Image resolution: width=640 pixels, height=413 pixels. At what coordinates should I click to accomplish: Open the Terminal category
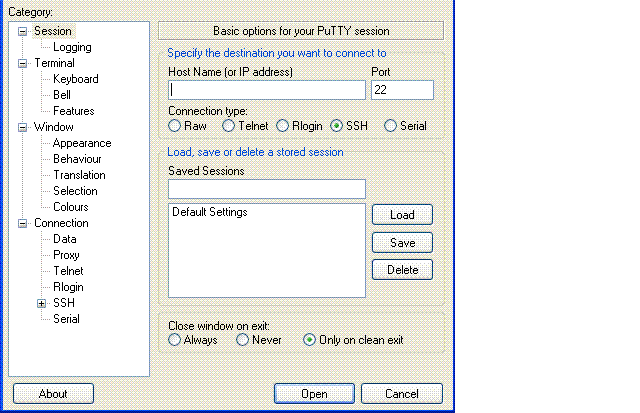click(54, 63)
